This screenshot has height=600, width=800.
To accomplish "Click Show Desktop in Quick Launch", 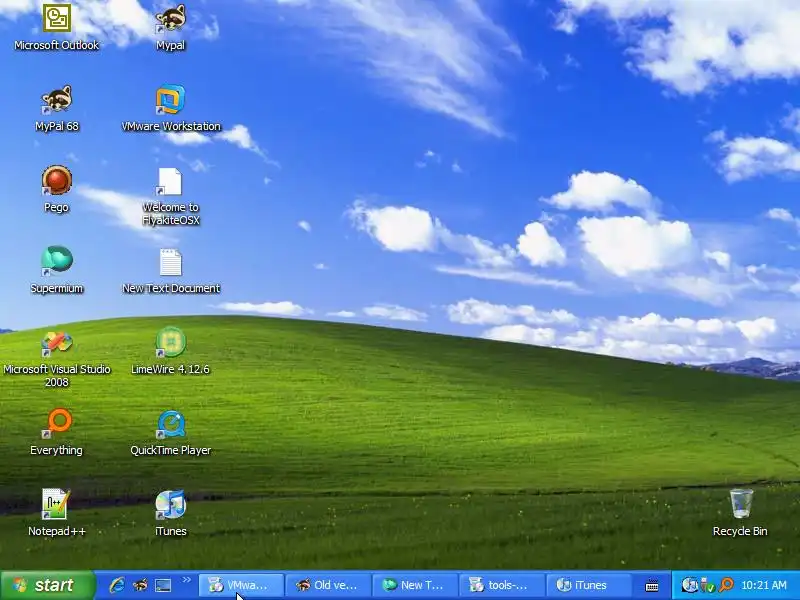I will [163, 585].
